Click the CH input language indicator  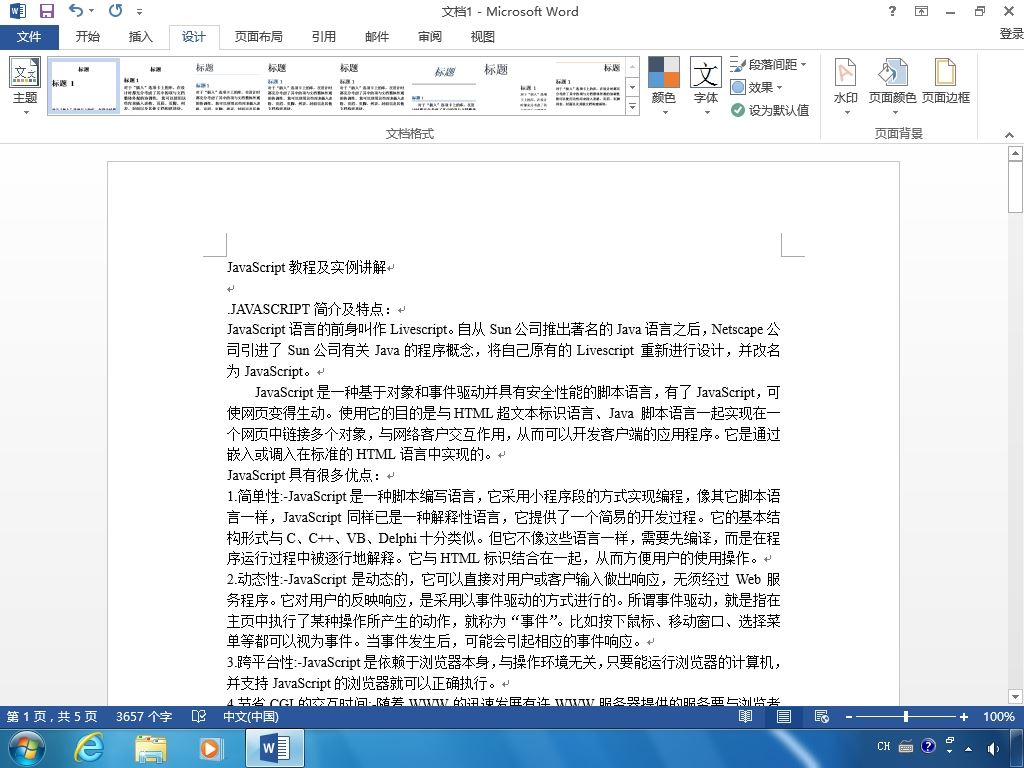(884, 746)
